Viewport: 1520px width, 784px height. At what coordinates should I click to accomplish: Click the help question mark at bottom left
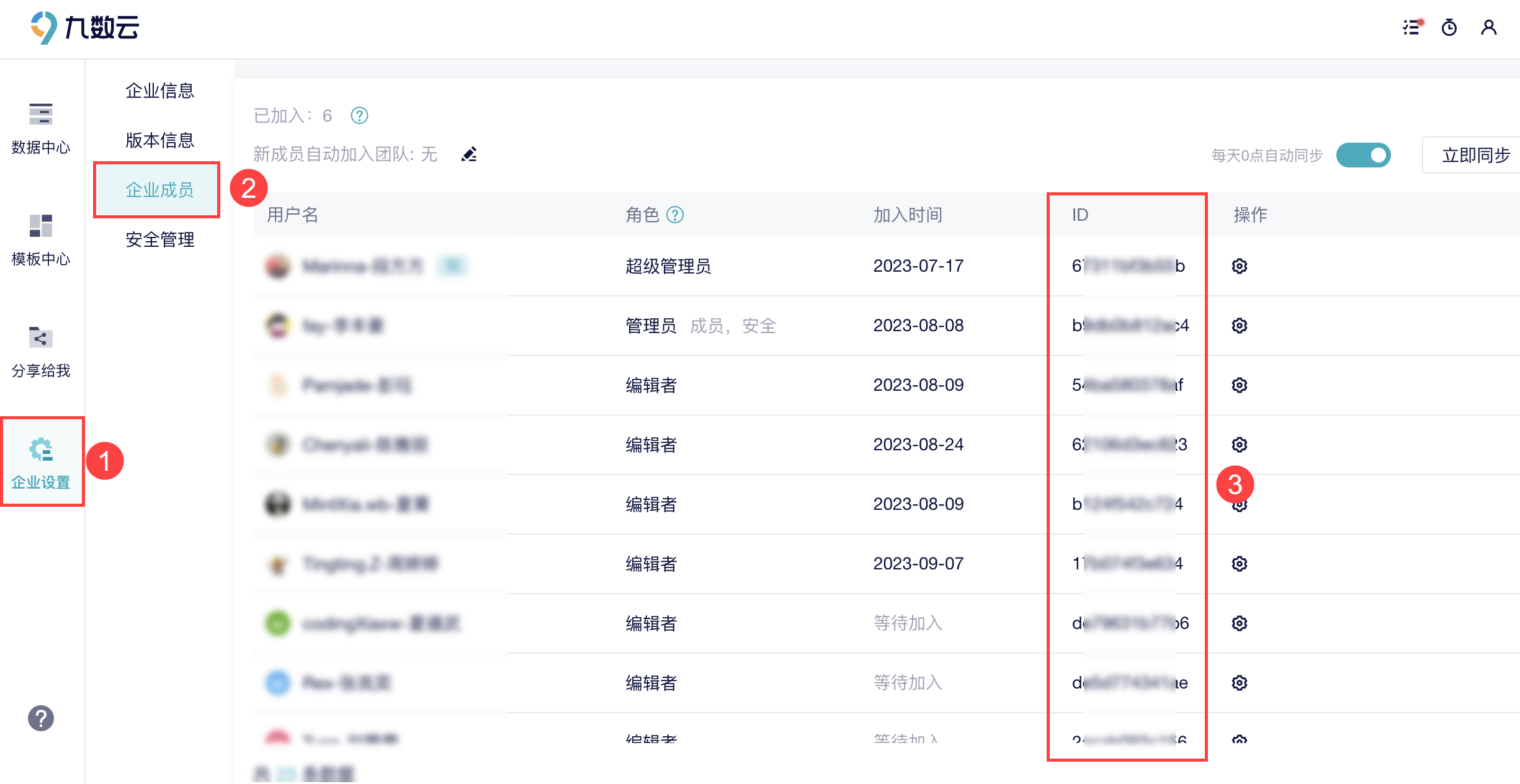[41, 718]
